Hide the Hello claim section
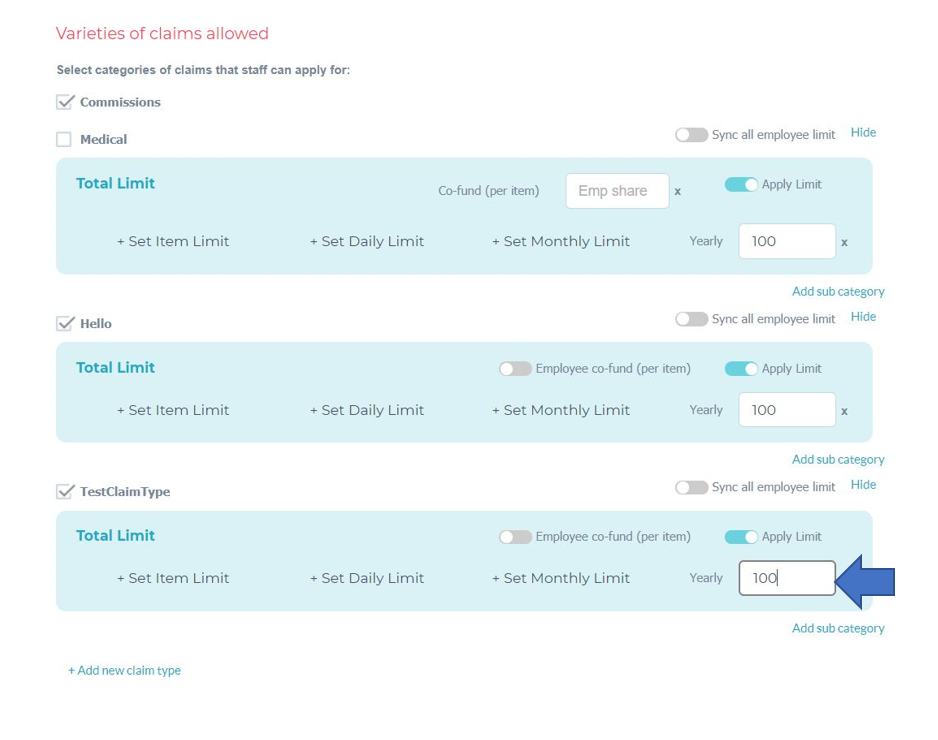Screen dimensions: 938x740 [863, 316]
